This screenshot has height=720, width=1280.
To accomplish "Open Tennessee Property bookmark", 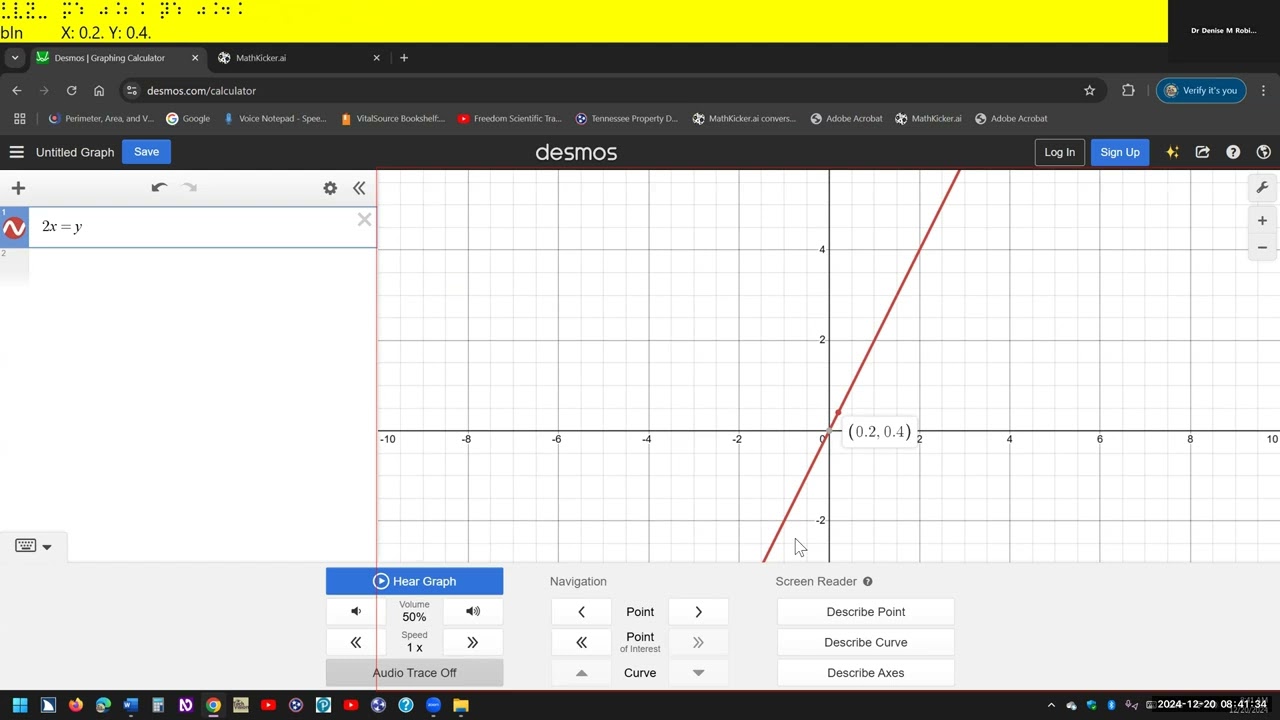I will pyautogui.click(x=626, y=118).
